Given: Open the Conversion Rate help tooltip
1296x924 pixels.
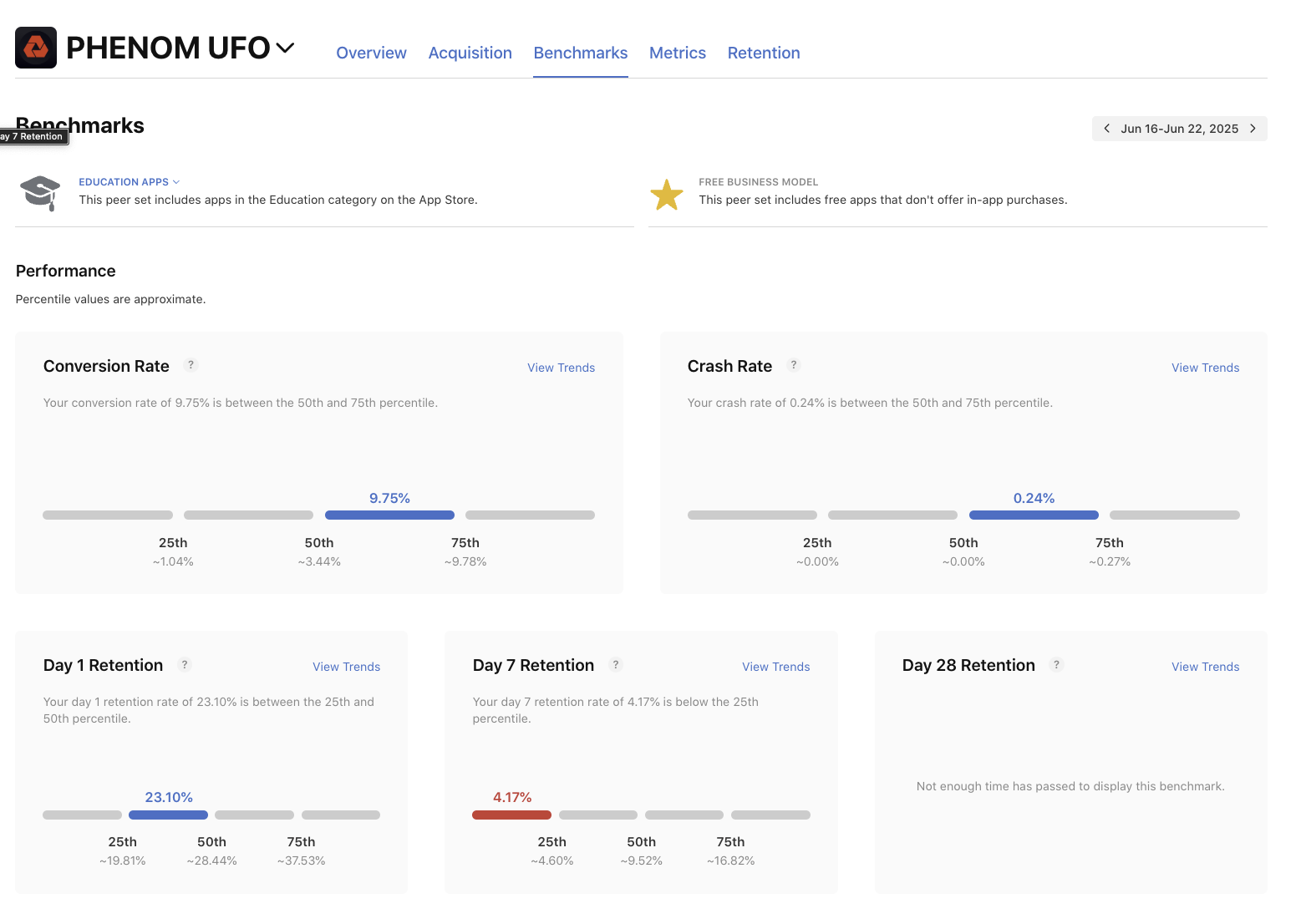Looking at the screenshot, I should (x=191, y=365).
